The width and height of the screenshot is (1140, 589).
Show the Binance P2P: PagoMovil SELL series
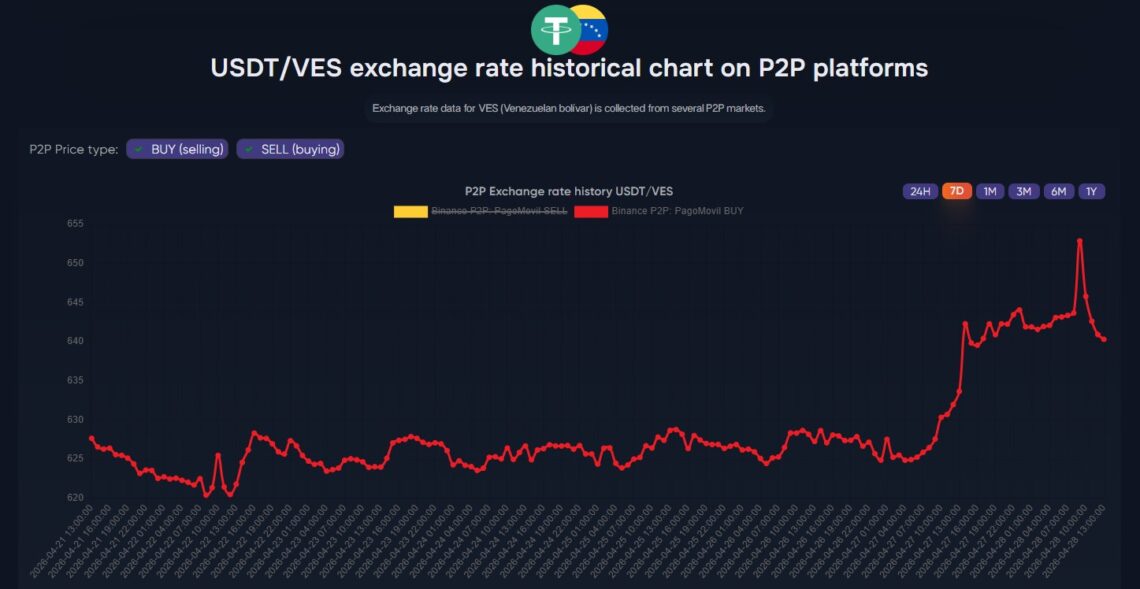click(499, 211)
